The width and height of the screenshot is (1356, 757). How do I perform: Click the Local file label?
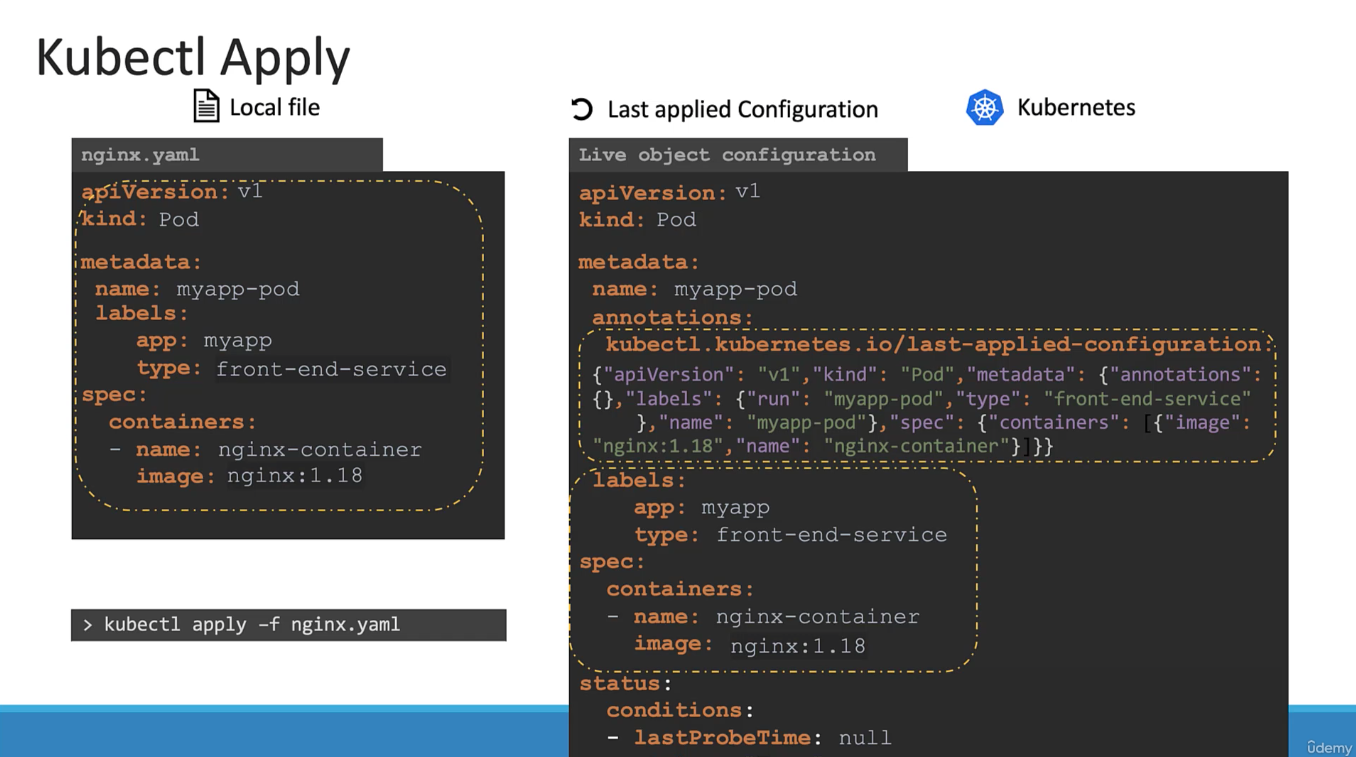(x=274, y=107)
